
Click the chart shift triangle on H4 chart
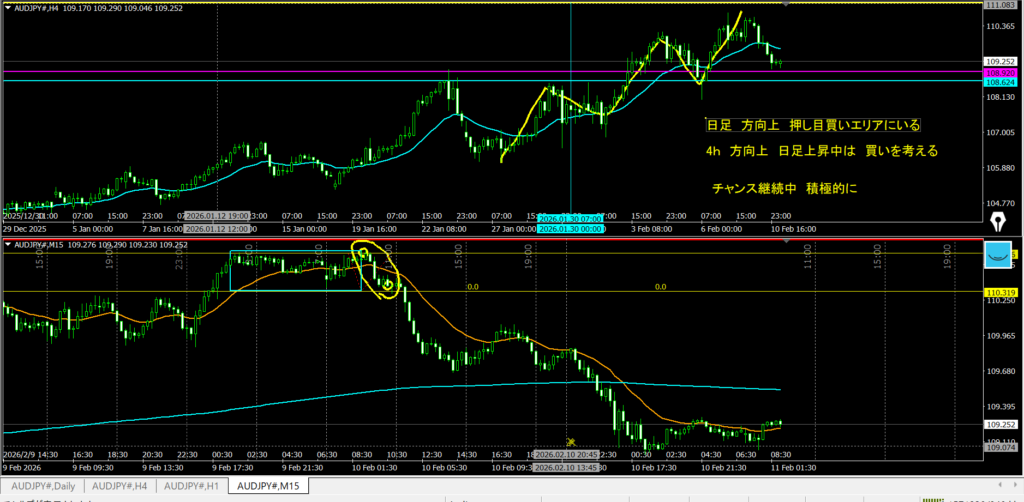(786, 5)
